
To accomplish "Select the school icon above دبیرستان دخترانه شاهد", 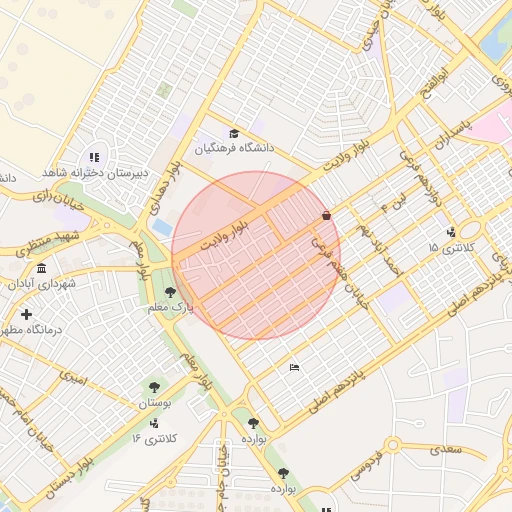I will coord(95,157).
